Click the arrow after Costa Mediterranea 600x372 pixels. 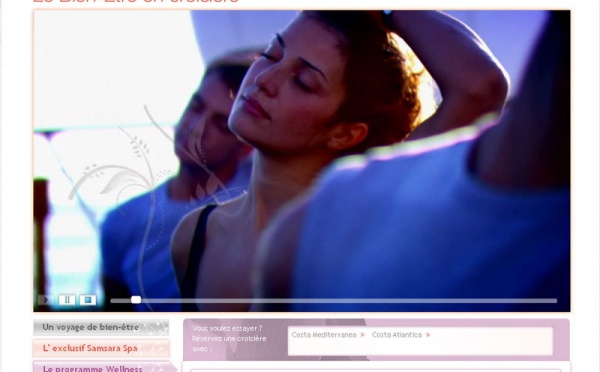[x=363, y=335]
